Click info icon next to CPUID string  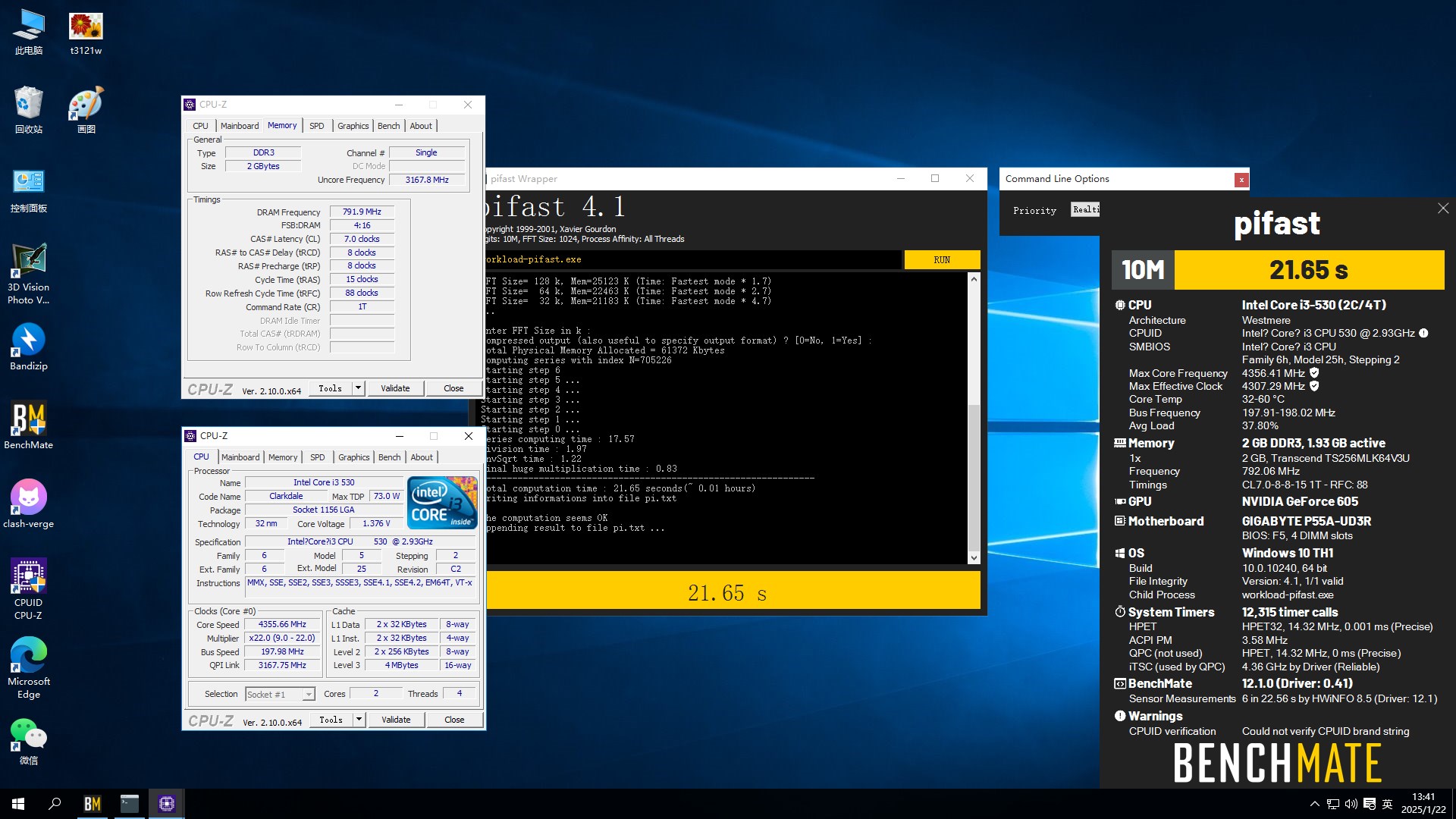point(1423,334)
